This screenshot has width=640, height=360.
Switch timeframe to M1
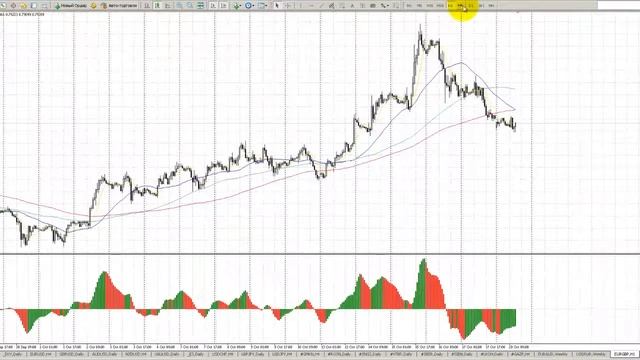click(409, 6)
